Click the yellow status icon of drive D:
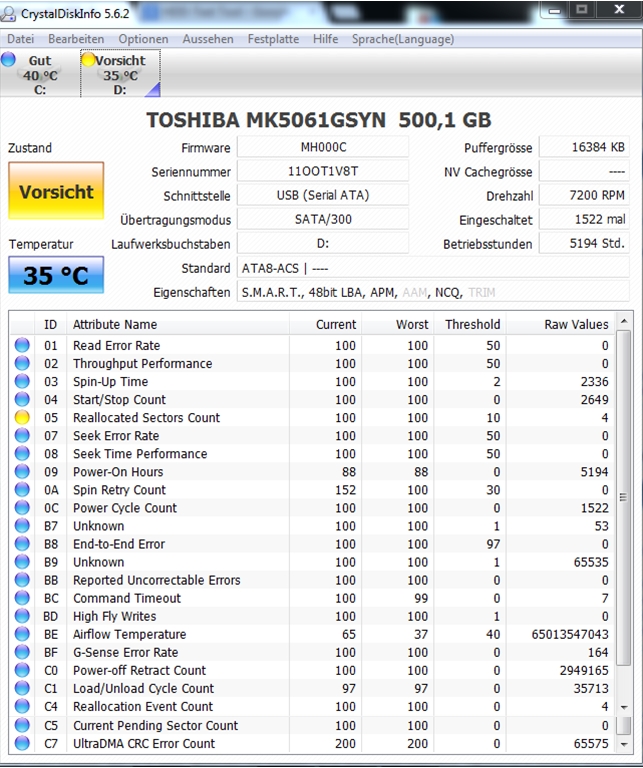The height and width of the screenshot is (768, 643). (x=89, y=60)
